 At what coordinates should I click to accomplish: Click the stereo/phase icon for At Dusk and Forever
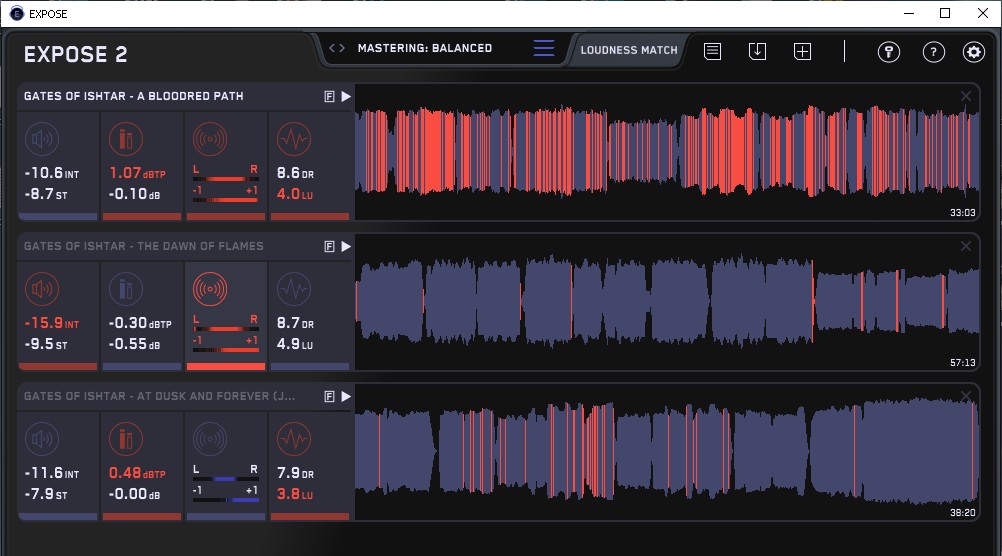(210, 439)
